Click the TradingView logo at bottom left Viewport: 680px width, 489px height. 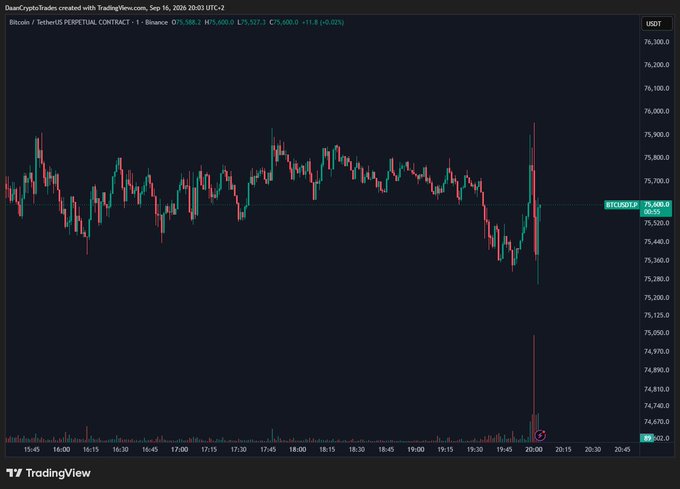click(48, 473)
